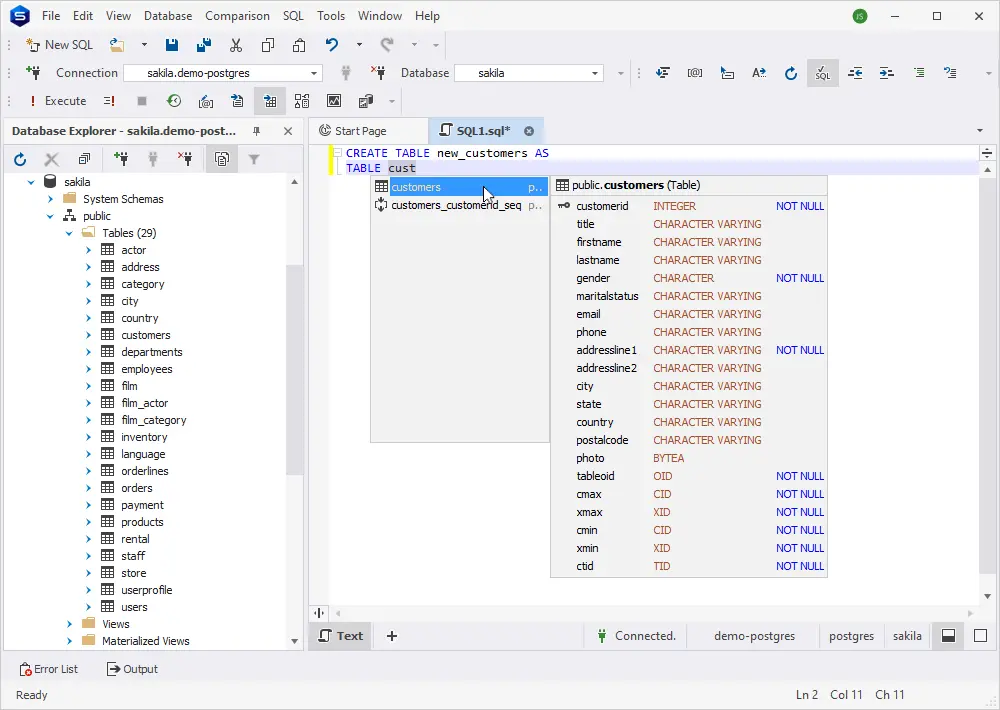
Task: Switch to the Start Page tab
Action: (360, 131)
